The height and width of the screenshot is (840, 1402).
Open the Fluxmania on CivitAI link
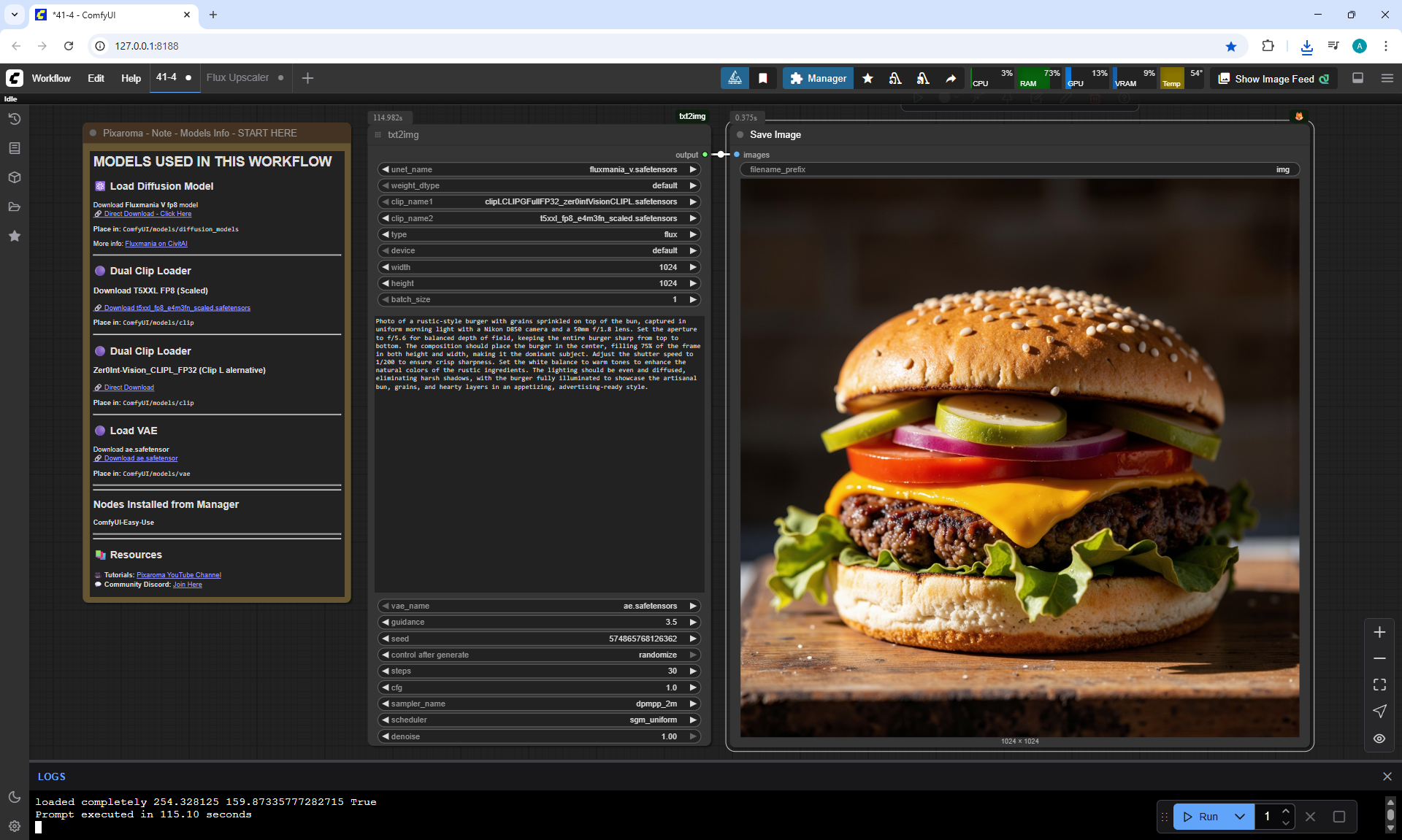pyautogui.click(x=156, y=244)
